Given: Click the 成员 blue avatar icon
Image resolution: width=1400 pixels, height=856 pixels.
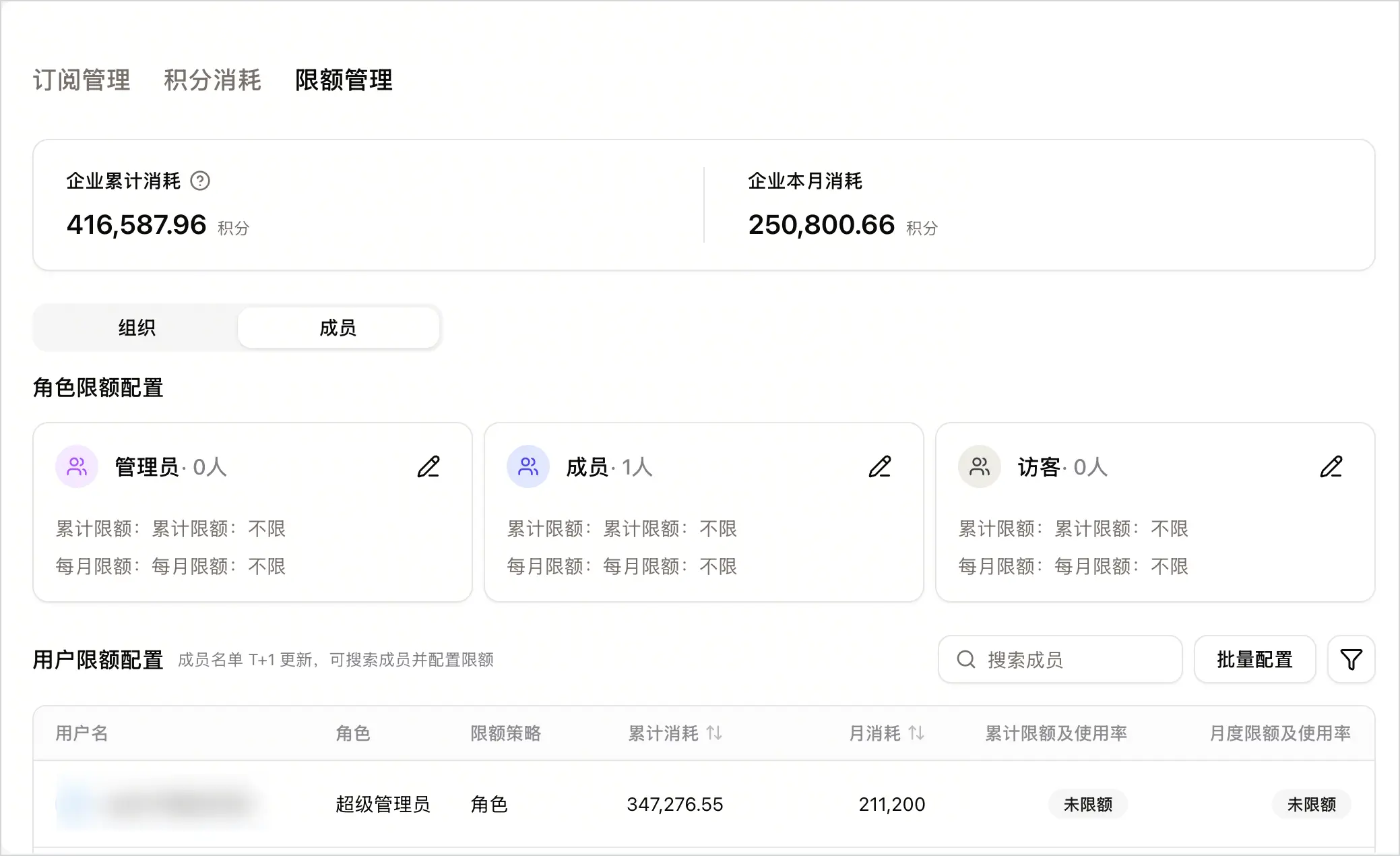Looking at the screenshot, I should click(528, 466).
